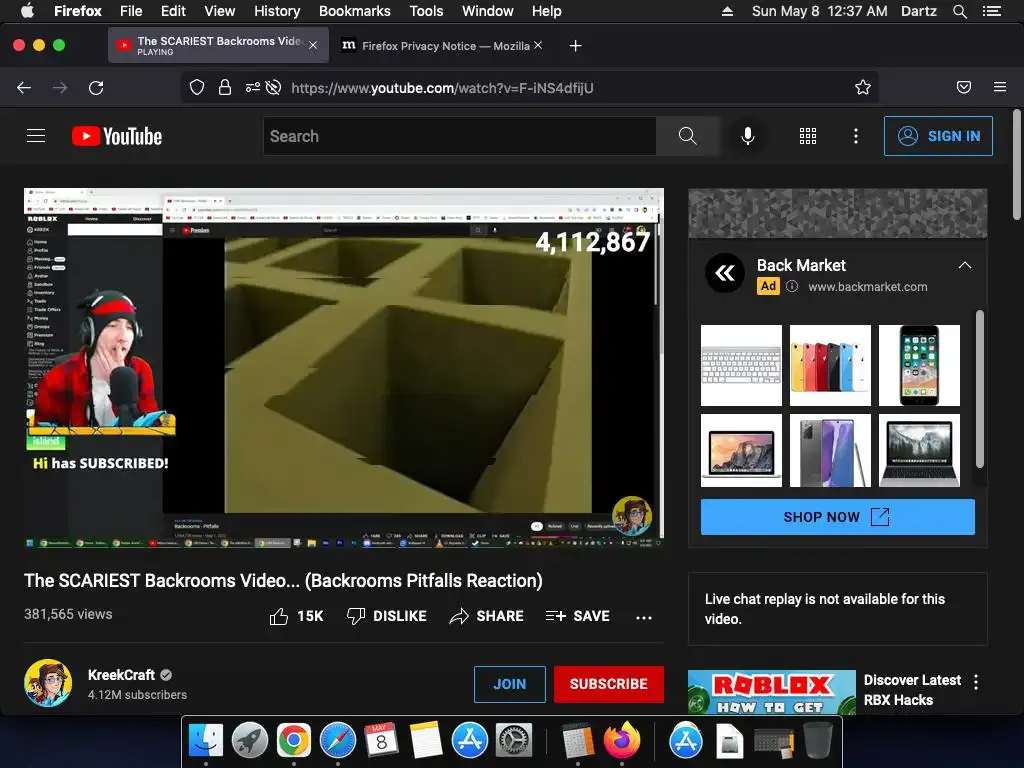Viewport: 1024px width, 768px height.
Task: Click the SIGN IN button
Action: point(938,136)
